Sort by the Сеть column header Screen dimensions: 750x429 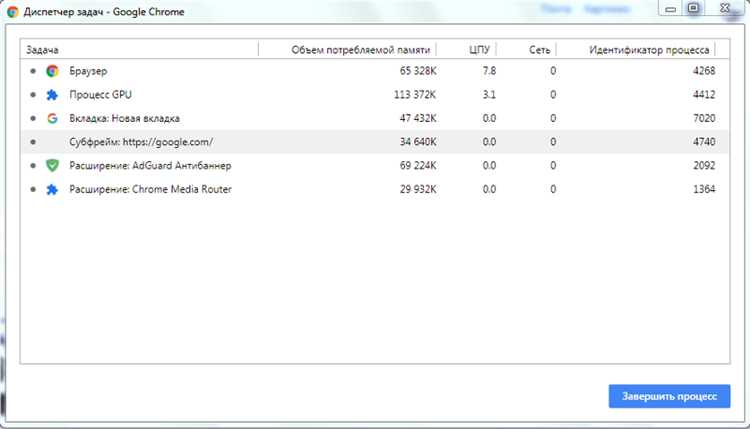point(526,49)
